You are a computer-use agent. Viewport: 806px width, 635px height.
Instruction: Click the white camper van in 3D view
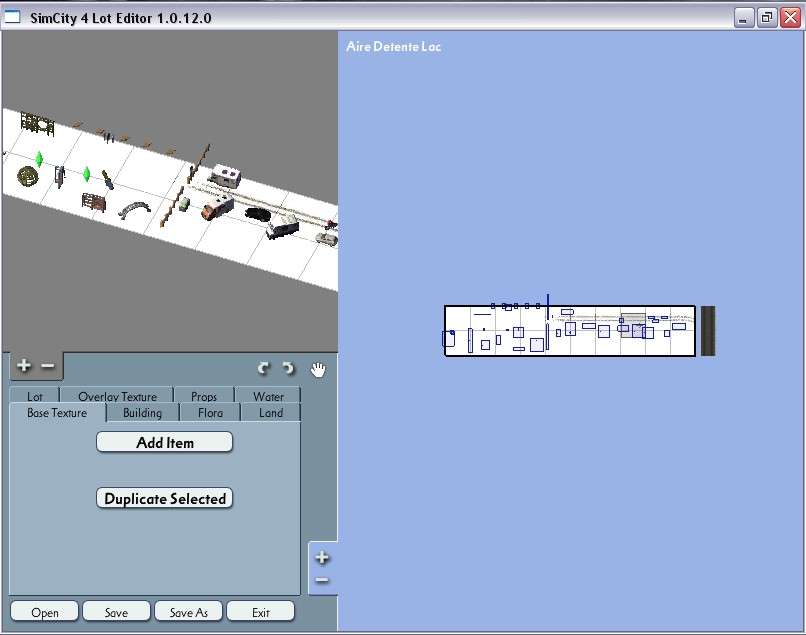[225, 176]
